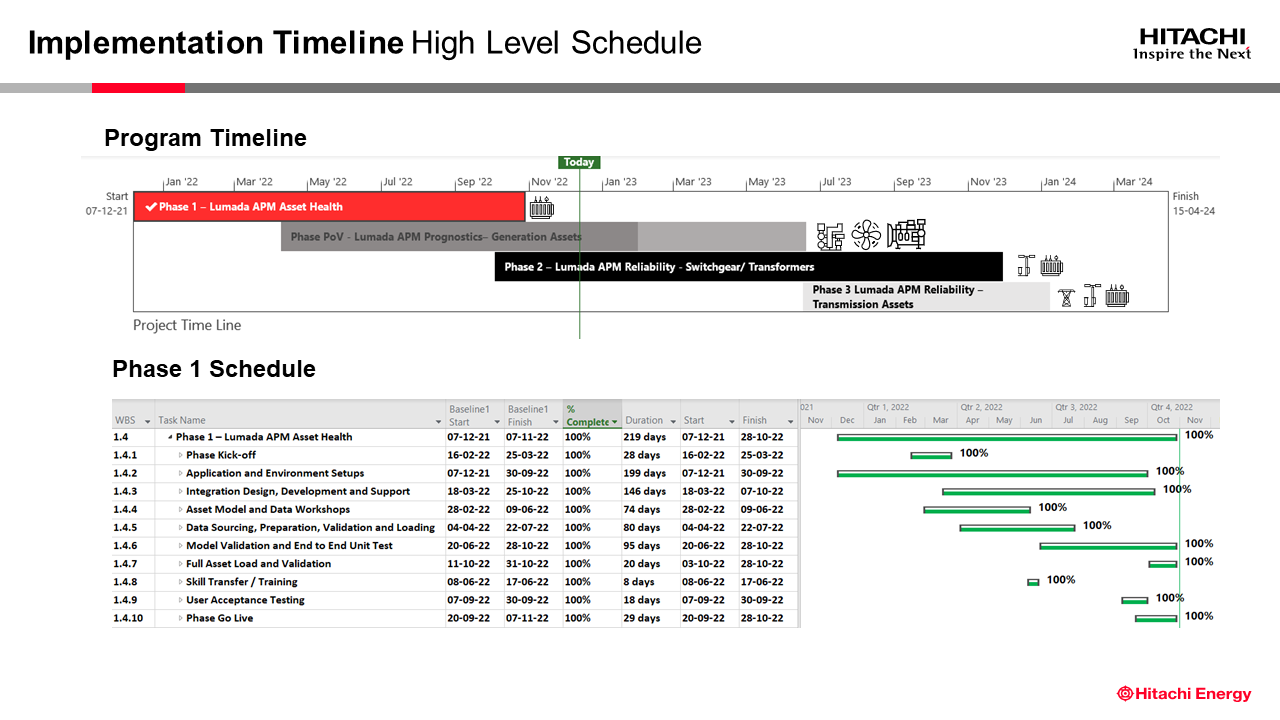The image size is (1280, 720).
Task: Click the piping plant icon after Phase PoV
Action: (830, 236)
